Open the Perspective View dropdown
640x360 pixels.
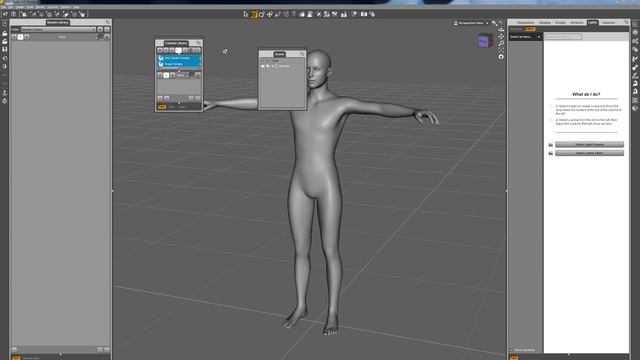471,23
